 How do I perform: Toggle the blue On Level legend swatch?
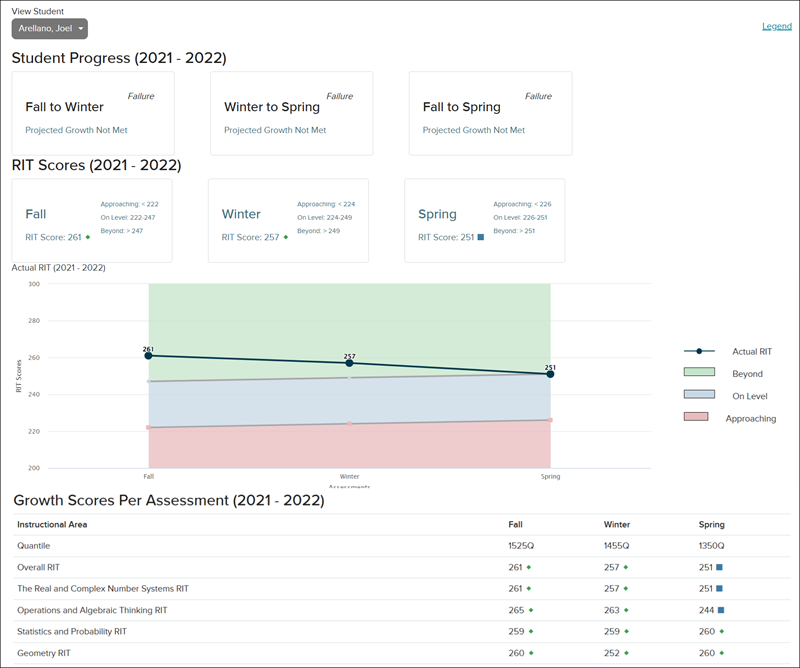pos(699,396)
